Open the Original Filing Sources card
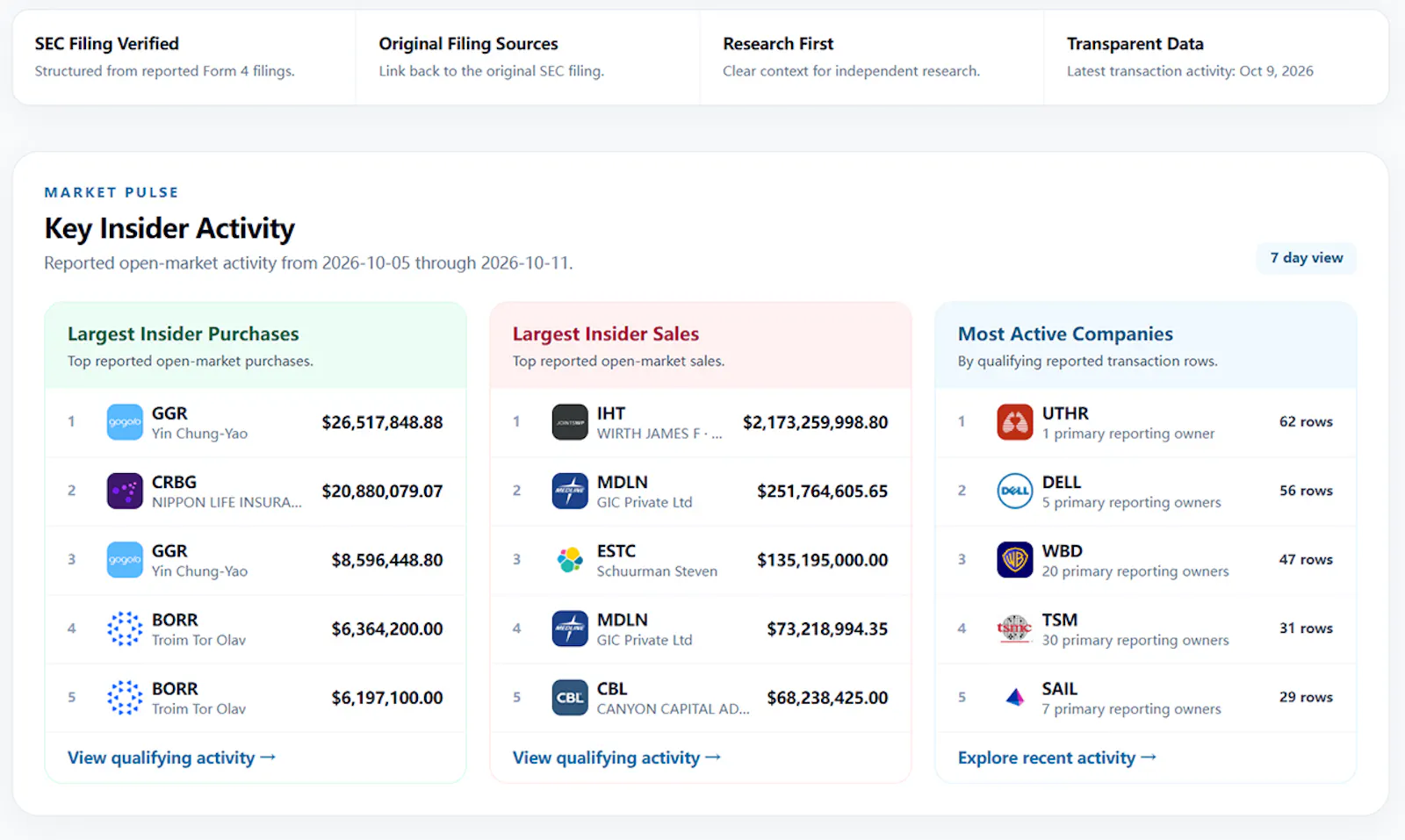The image size is (1405, 840). click(x=528, y=57)
